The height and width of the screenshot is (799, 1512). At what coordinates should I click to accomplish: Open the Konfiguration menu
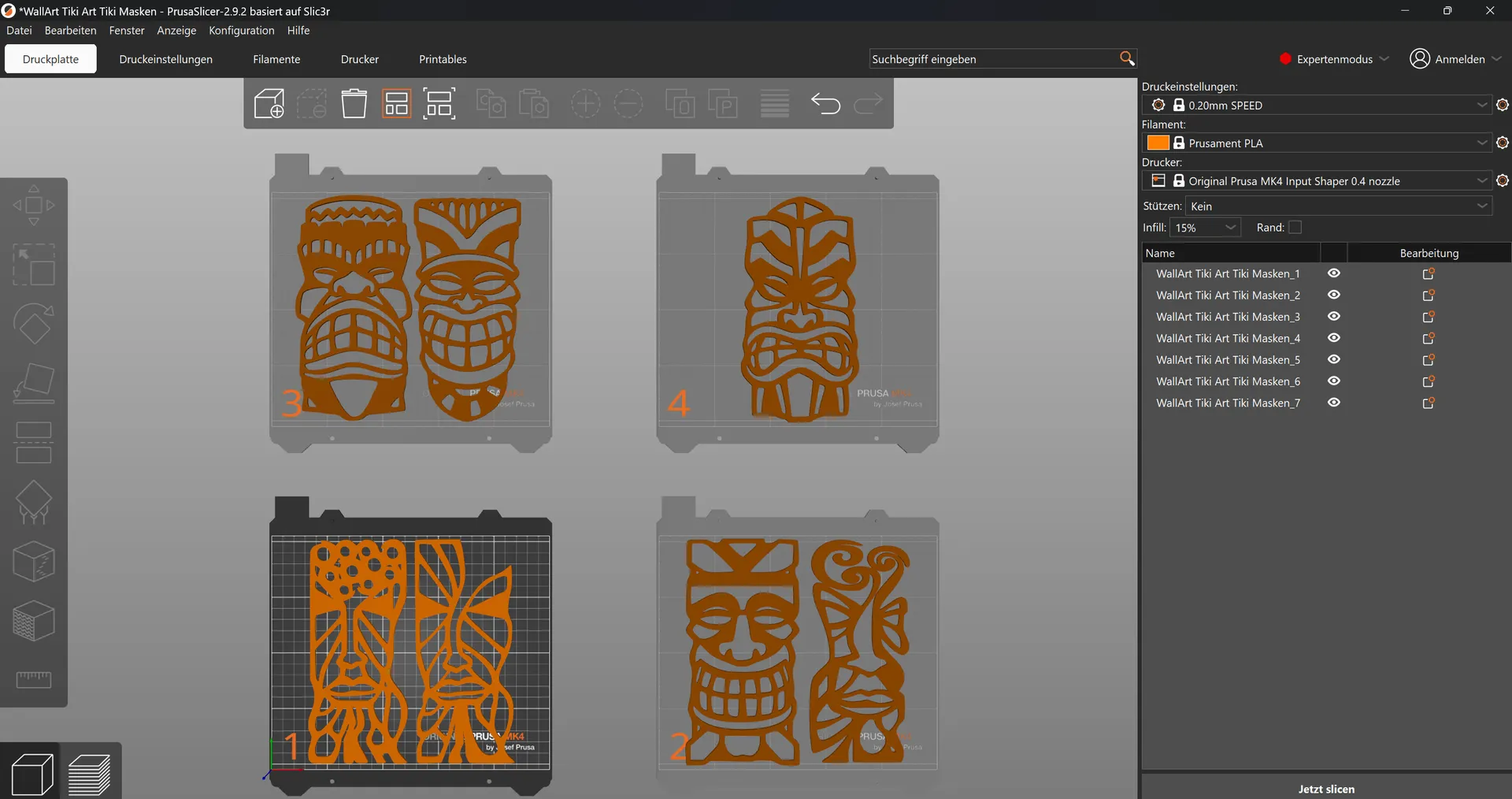(242, 30)
